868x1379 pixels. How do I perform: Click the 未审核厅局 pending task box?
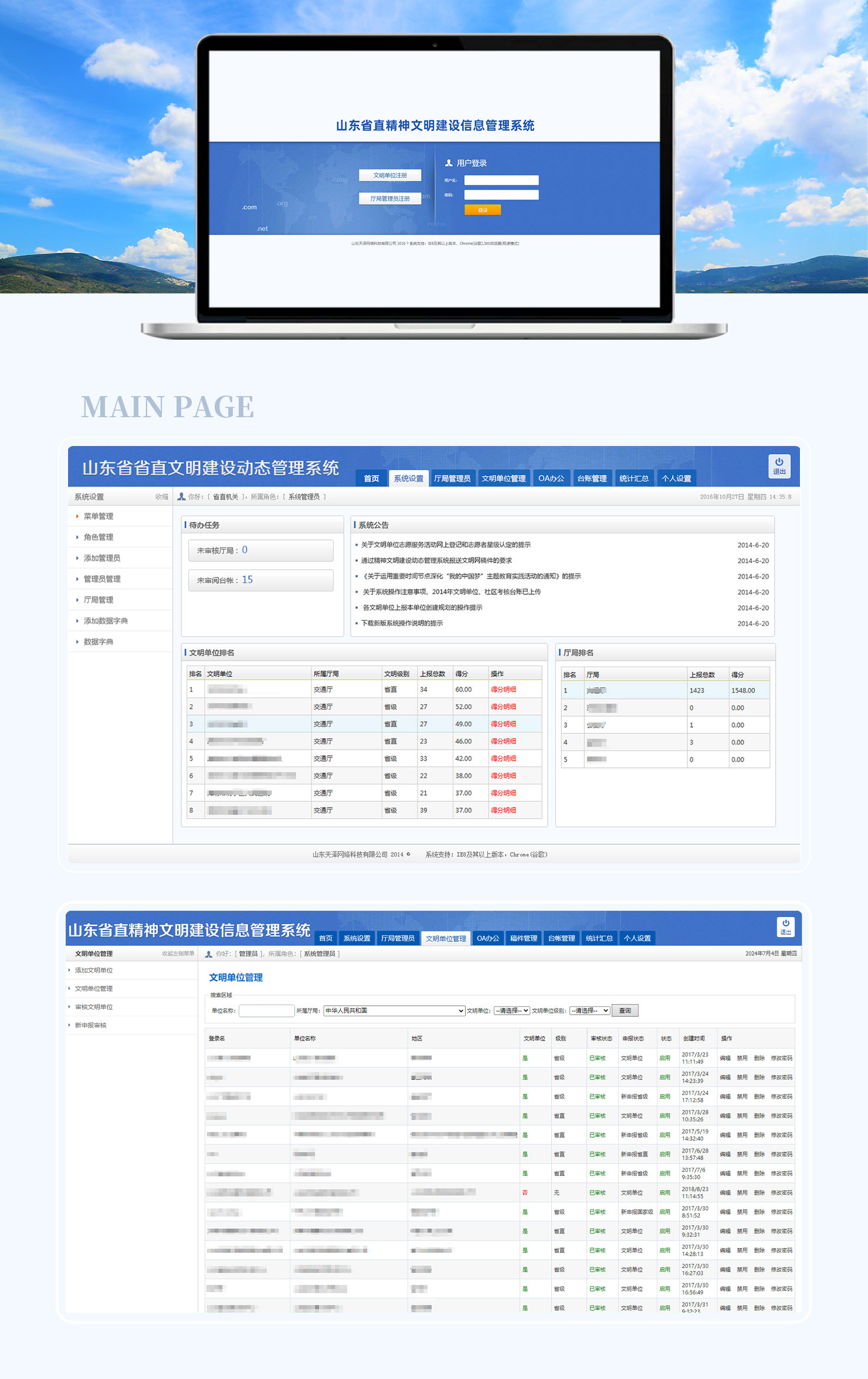[x=261, y=550]
